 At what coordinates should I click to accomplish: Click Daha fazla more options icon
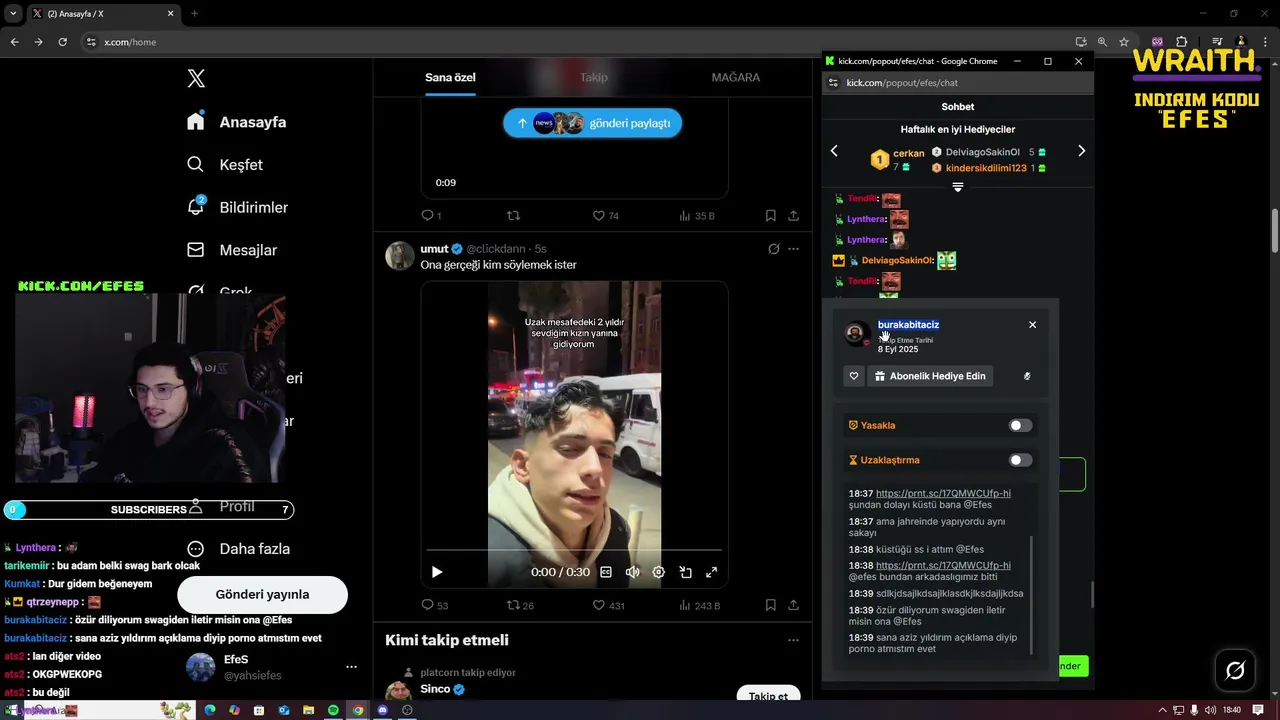coord(196,548)
